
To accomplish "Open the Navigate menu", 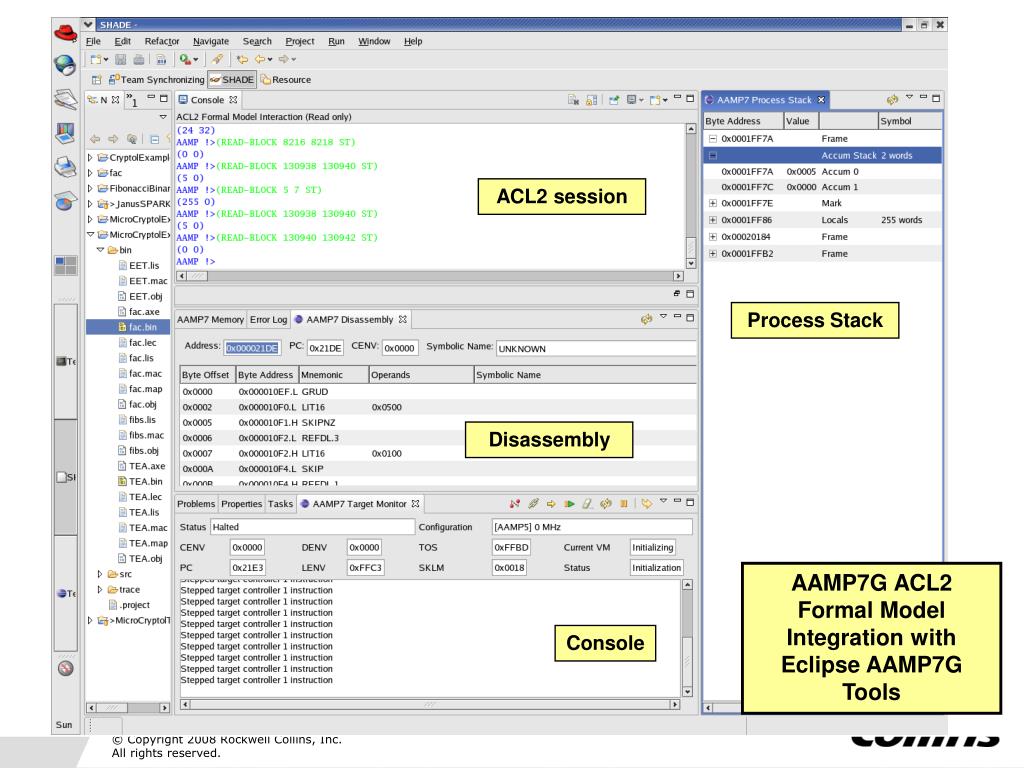I will pos(211,41).
